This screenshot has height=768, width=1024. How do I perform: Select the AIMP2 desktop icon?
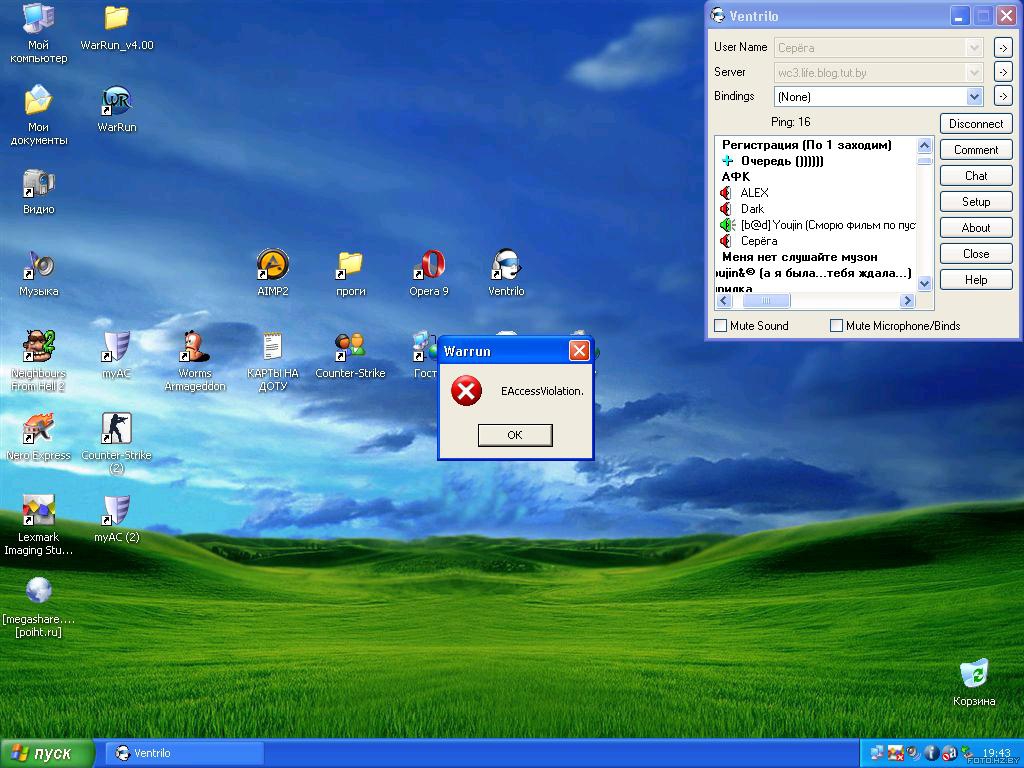[272, 264]
